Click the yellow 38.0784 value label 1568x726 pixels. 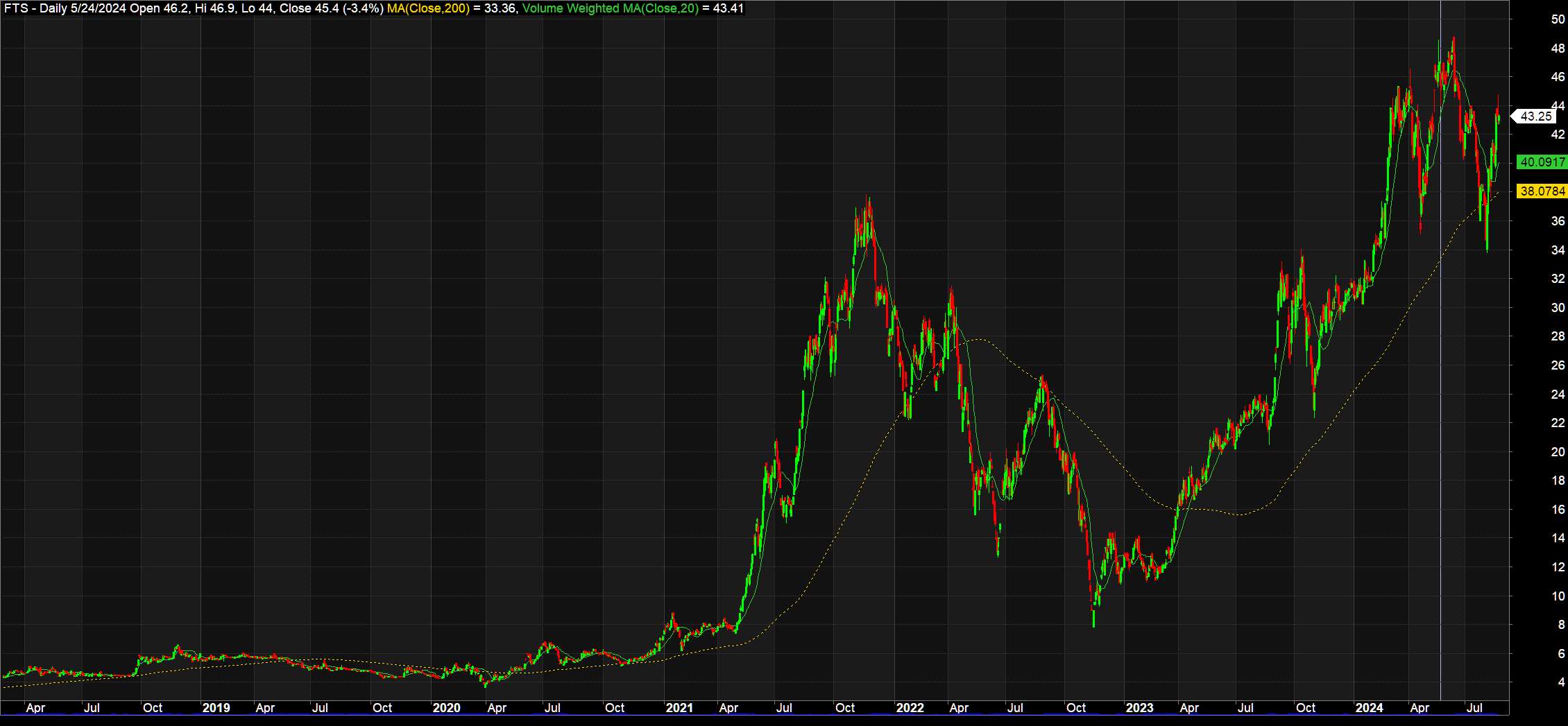[x=1542, y=191]
